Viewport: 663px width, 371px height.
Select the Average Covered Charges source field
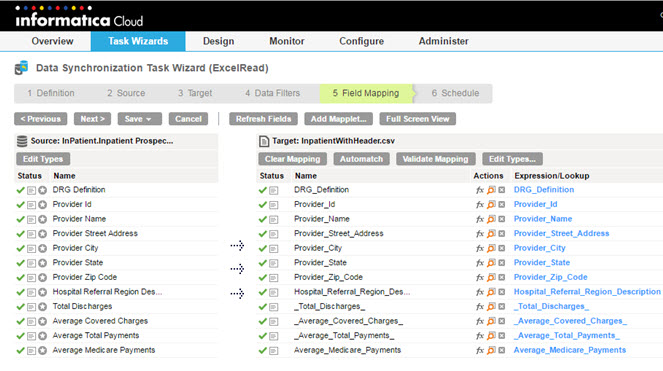pyautogui.click(x=100, y=321)
